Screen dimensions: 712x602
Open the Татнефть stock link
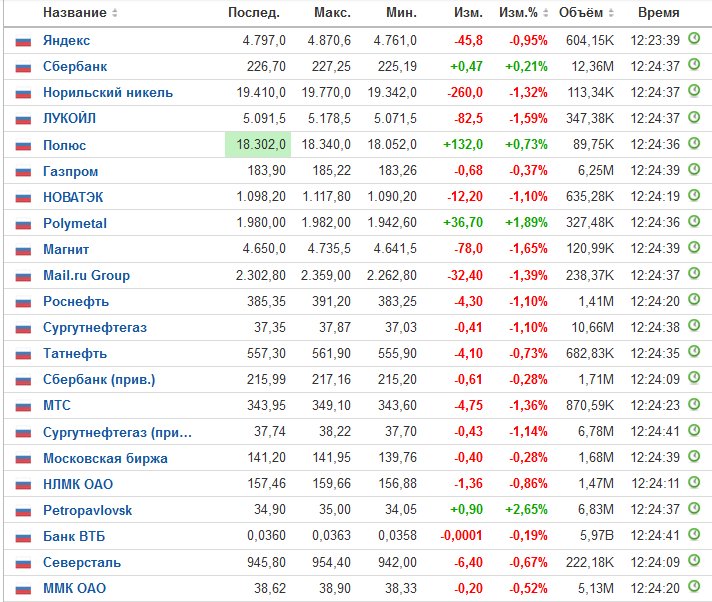coord(75,354)
